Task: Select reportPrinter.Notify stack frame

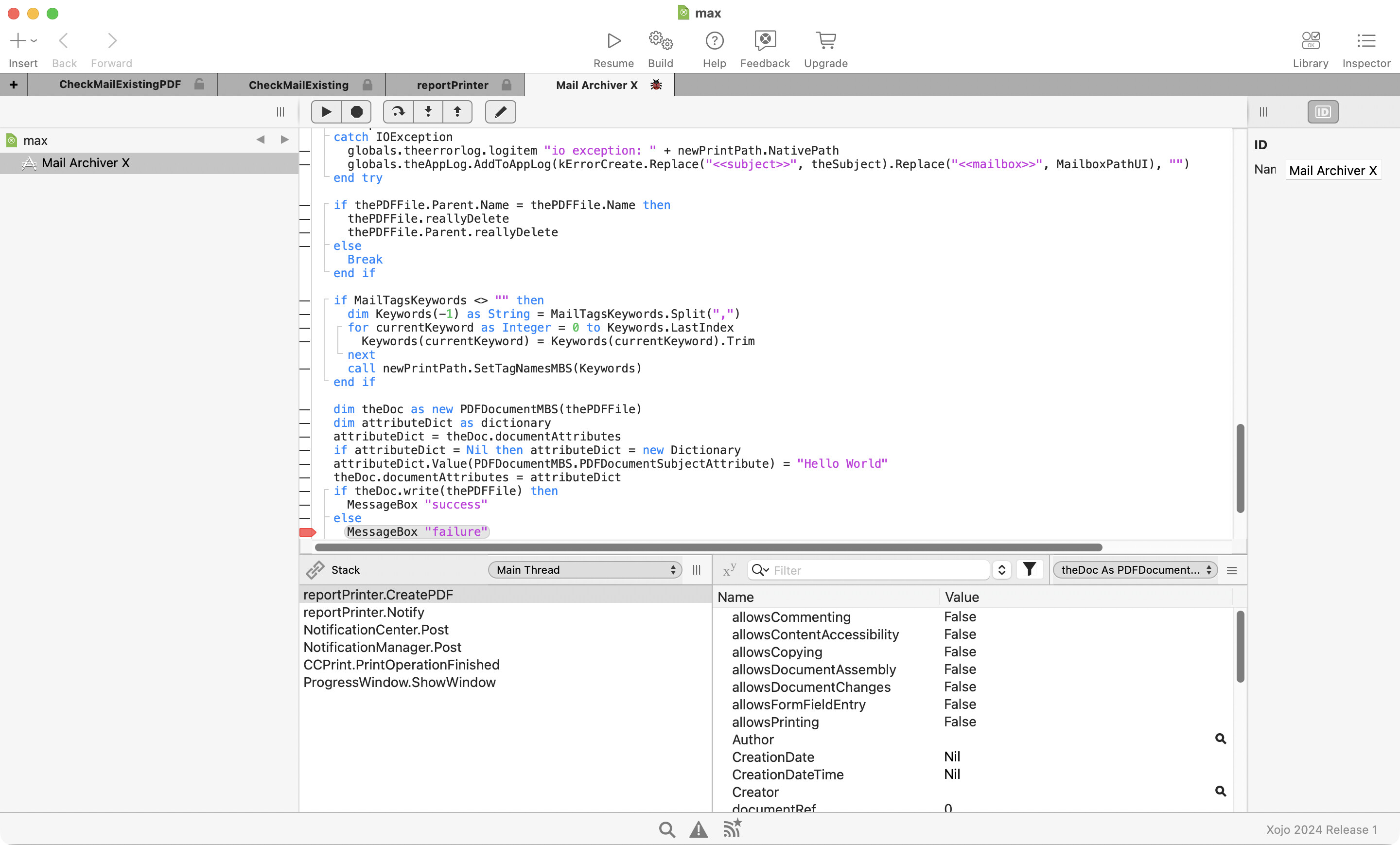Action: (x=505, y=612)
